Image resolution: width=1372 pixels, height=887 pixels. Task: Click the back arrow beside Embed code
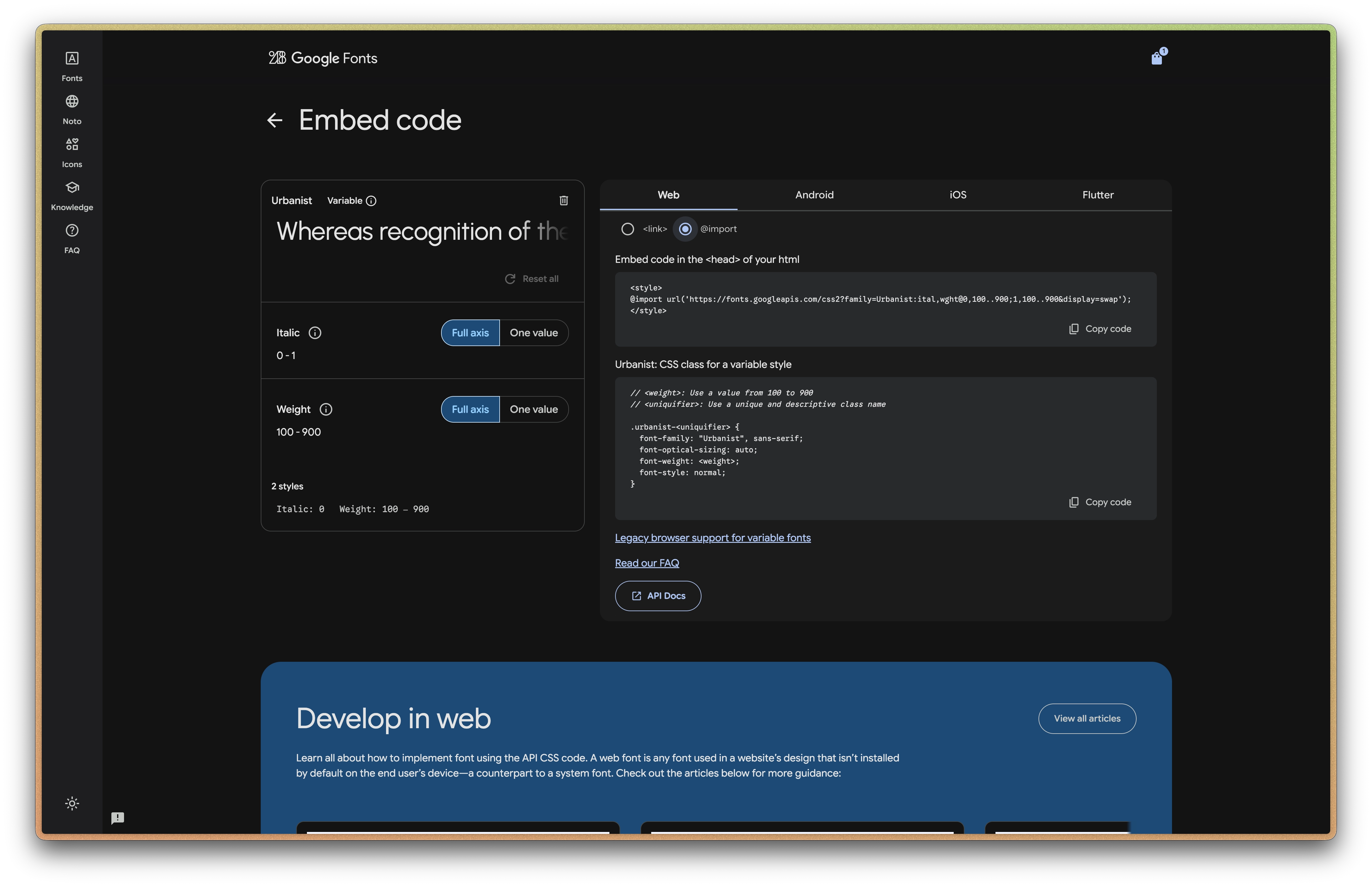point(275,121)
